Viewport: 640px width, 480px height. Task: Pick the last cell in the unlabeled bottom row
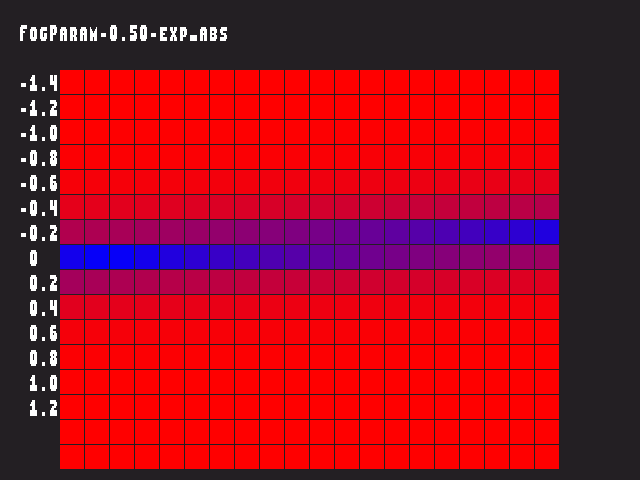pyautogui.click(x=547, y=457)
